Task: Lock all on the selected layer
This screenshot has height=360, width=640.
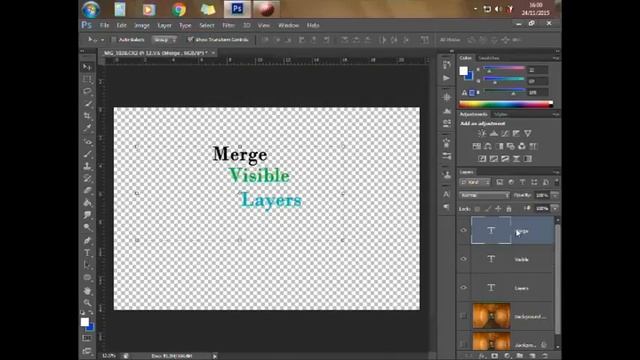Action: [x=509, y=209]
